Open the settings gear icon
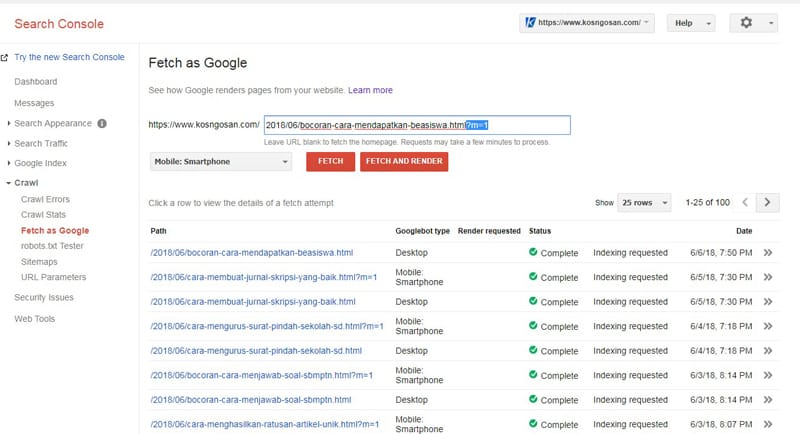 coord(746,22)
